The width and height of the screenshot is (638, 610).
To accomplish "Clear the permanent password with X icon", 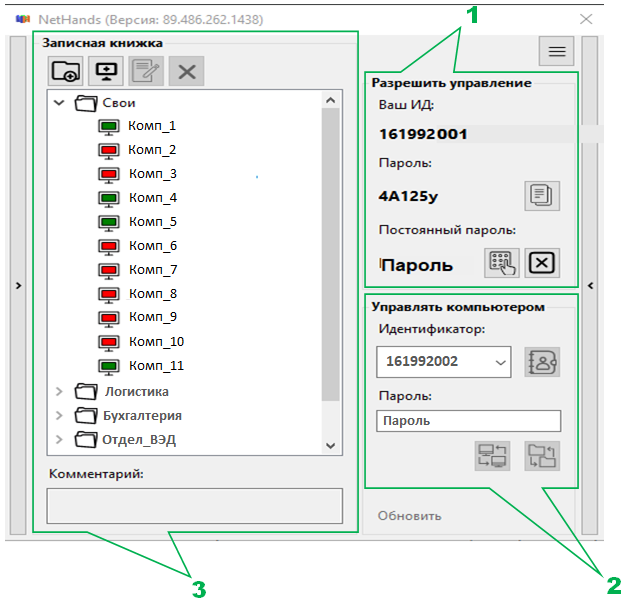I will [542, 263].
